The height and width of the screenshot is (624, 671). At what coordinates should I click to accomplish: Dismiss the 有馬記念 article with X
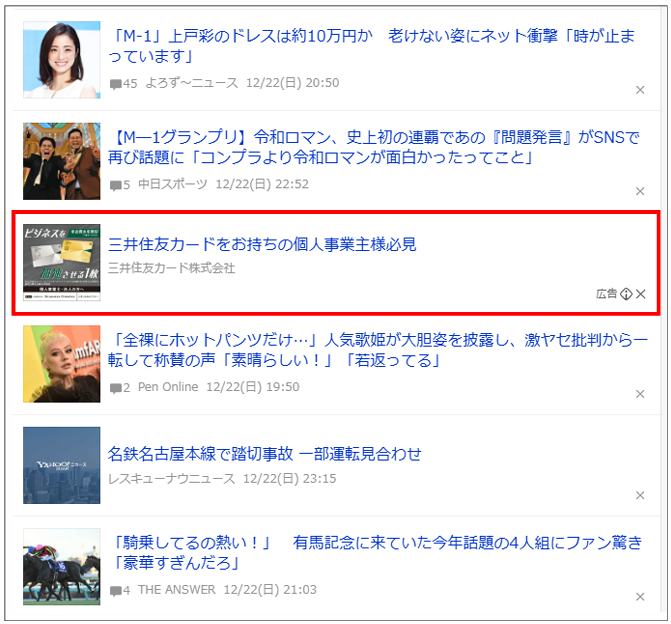[x=640, y=597]
